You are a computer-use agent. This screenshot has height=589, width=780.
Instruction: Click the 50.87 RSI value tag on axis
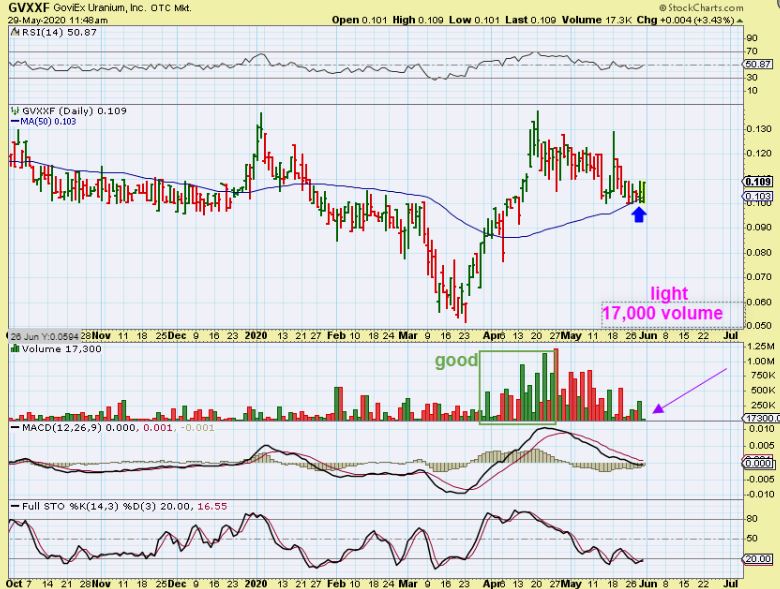coord(758,64)
